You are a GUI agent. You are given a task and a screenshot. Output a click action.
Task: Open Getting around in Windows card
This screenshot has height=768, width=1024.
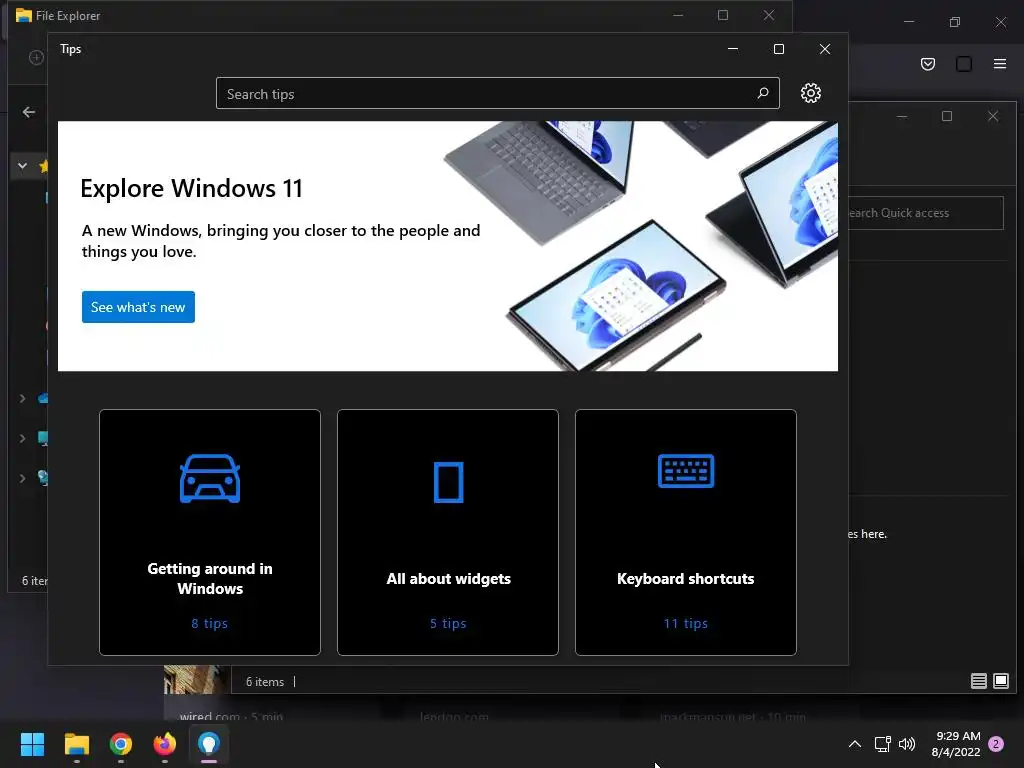coord(210,532)
